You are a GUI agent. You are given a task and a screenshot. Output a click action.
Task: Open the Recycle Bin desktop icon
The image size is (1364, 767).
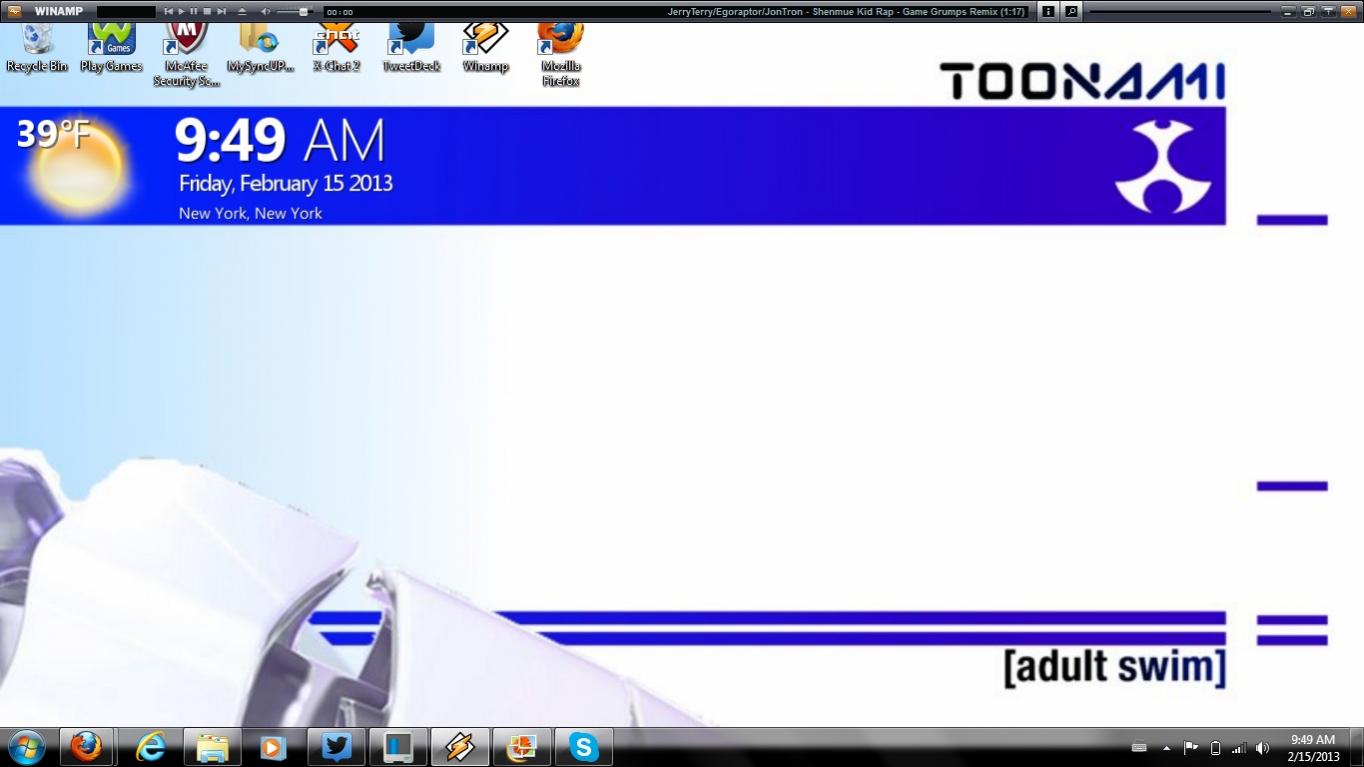[37, 48]
